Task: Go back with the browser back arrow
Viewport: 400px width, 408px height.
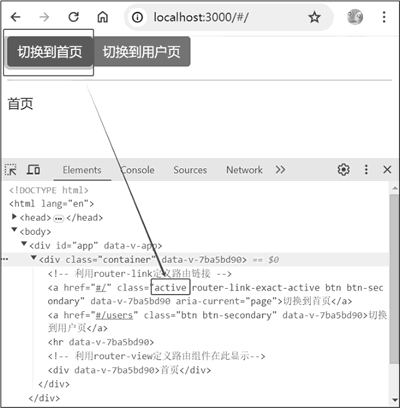Action: click(16, 17)
